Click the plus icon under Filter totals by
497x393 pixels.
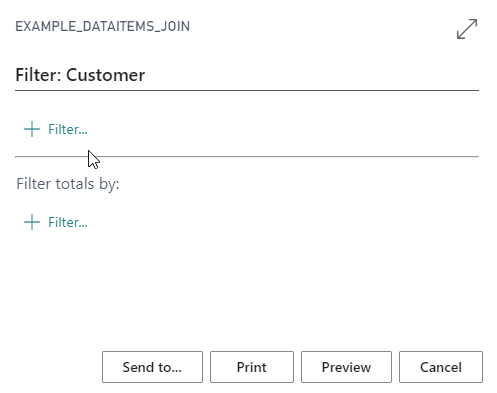[x=32, y=222]
